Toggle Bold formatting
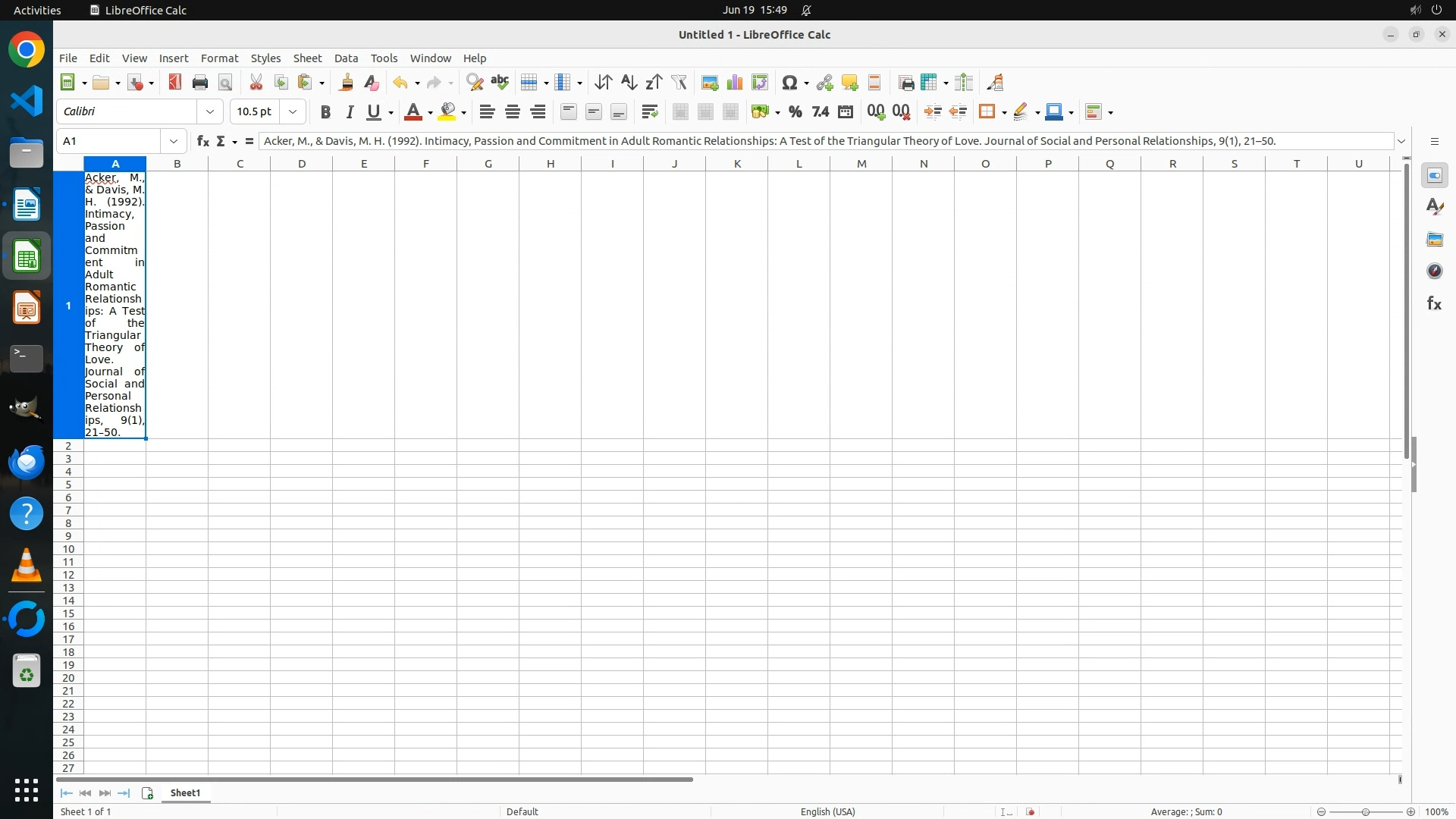This screenshot has width=1456, height=819. 325,112
